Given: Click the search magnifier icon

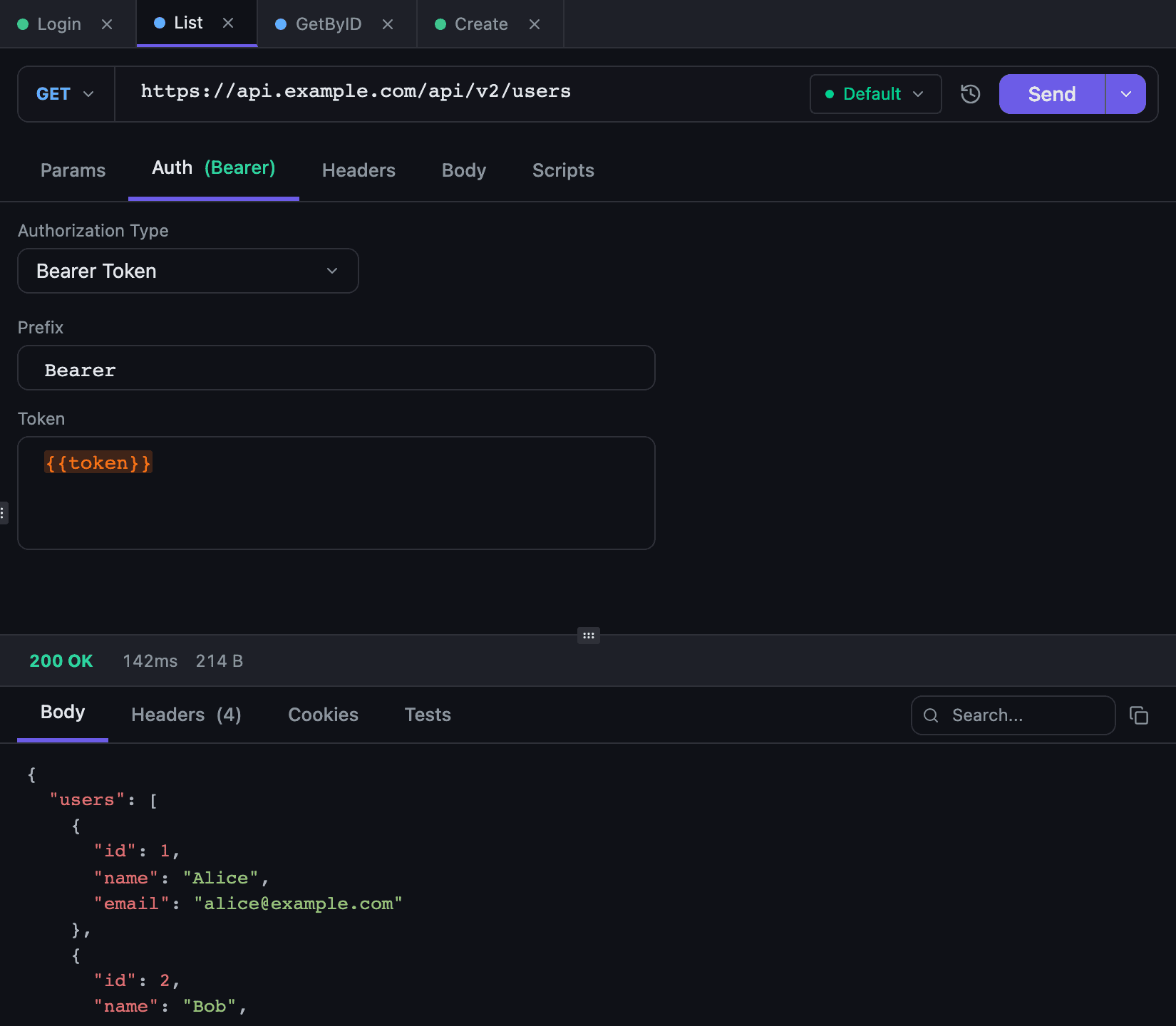Looking at the screenshot, I should click(931, 715).
